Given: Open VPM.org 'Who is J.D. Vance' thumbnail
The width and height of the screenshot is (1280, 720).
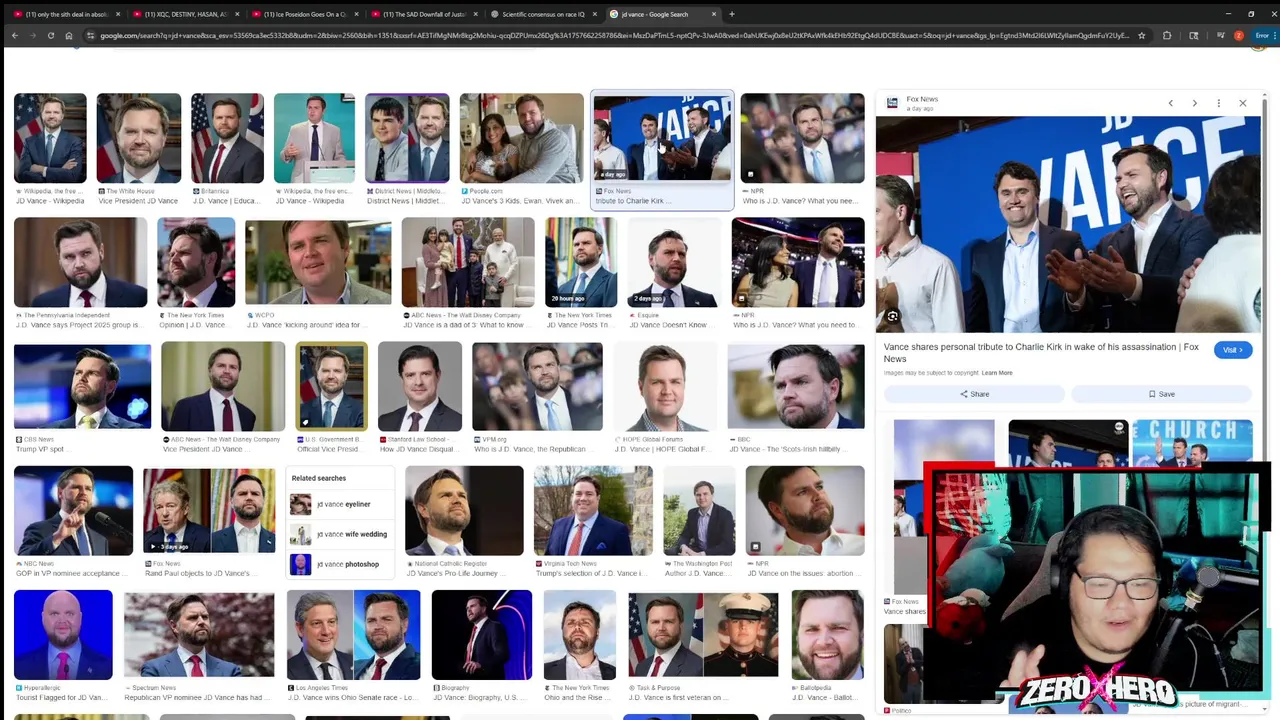Looking at the screenshot, I should [537, 386].
